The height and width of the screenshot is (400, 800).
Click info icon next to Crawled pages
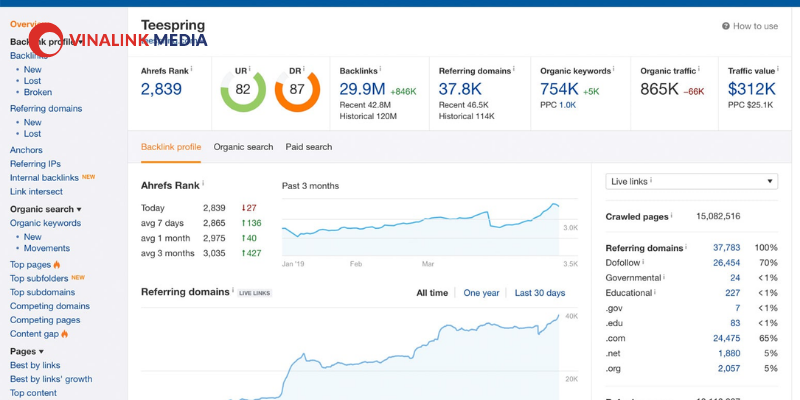pyautogui.click(x=671, y=215)
